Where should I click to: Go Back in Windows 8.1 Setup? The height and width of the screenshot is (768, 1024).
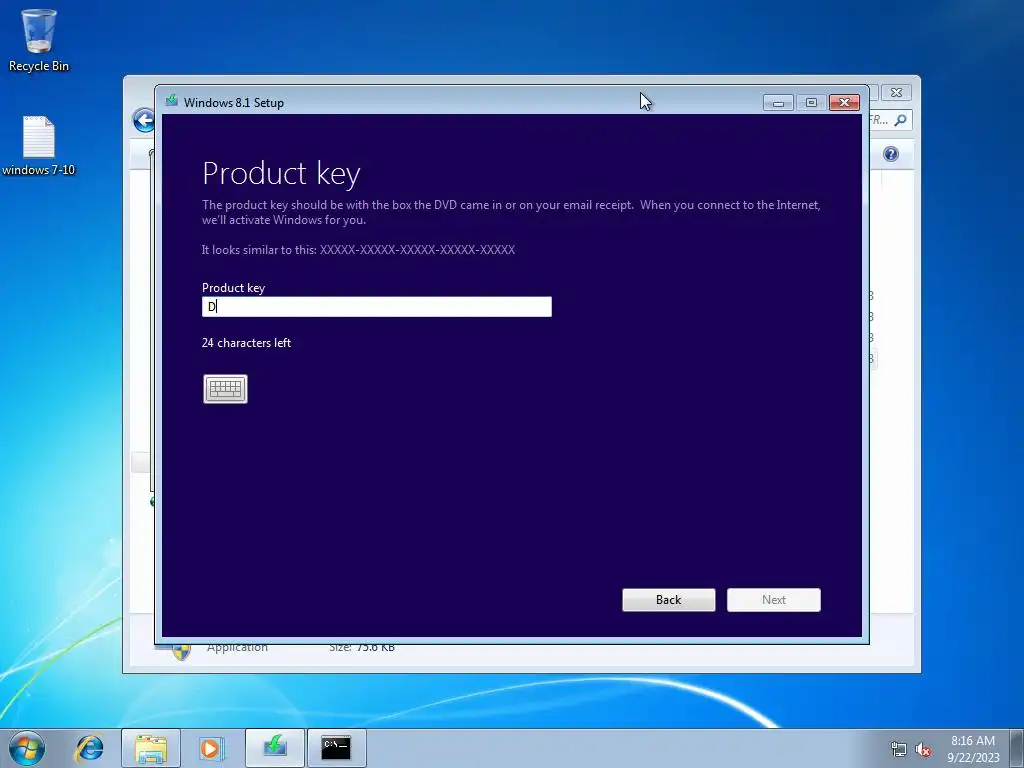click(x=669, y=600)
